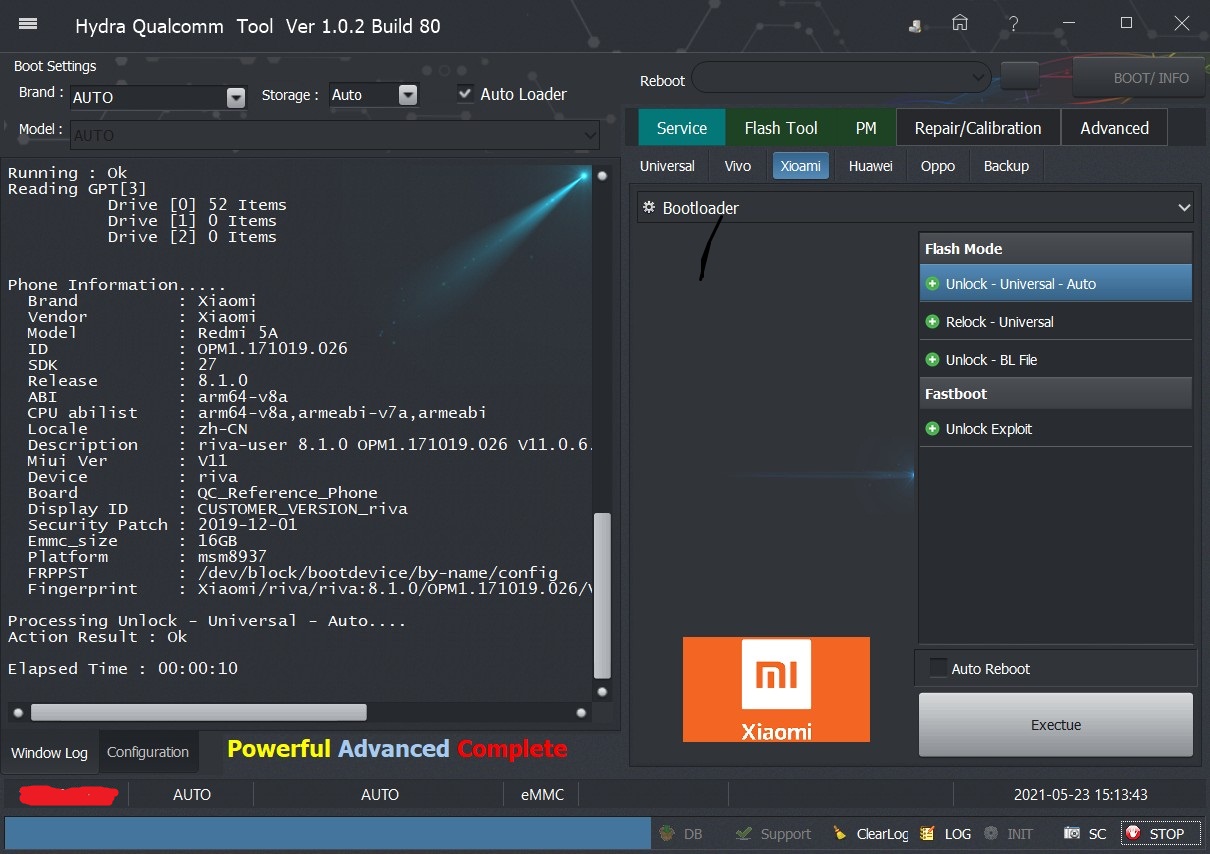Click the gear icon beside Bootloader
The width and height of the screenshot is (1210, 854).
(x=649, y=207)
